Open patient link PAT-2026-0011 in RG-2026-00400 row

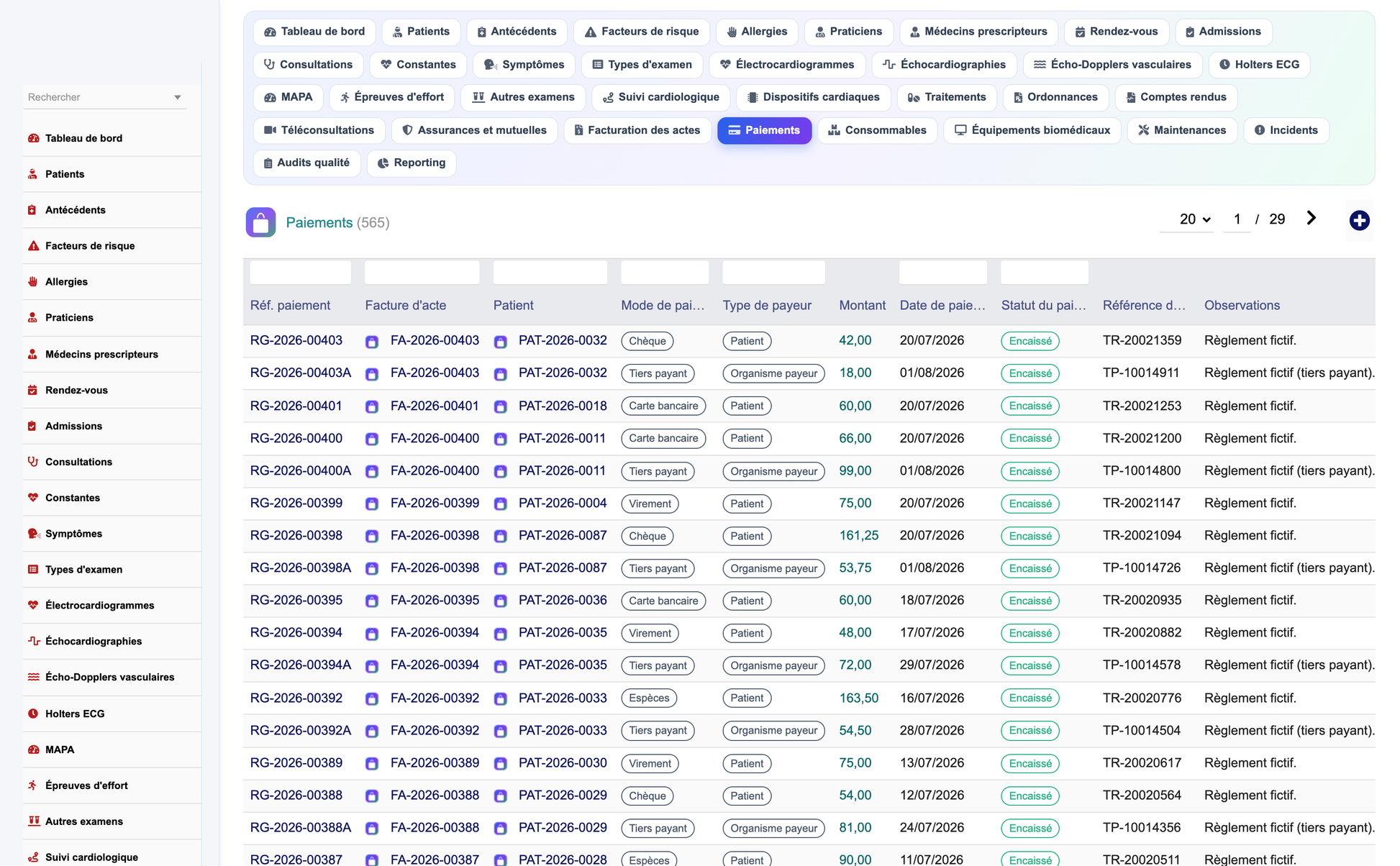(563, 438)
